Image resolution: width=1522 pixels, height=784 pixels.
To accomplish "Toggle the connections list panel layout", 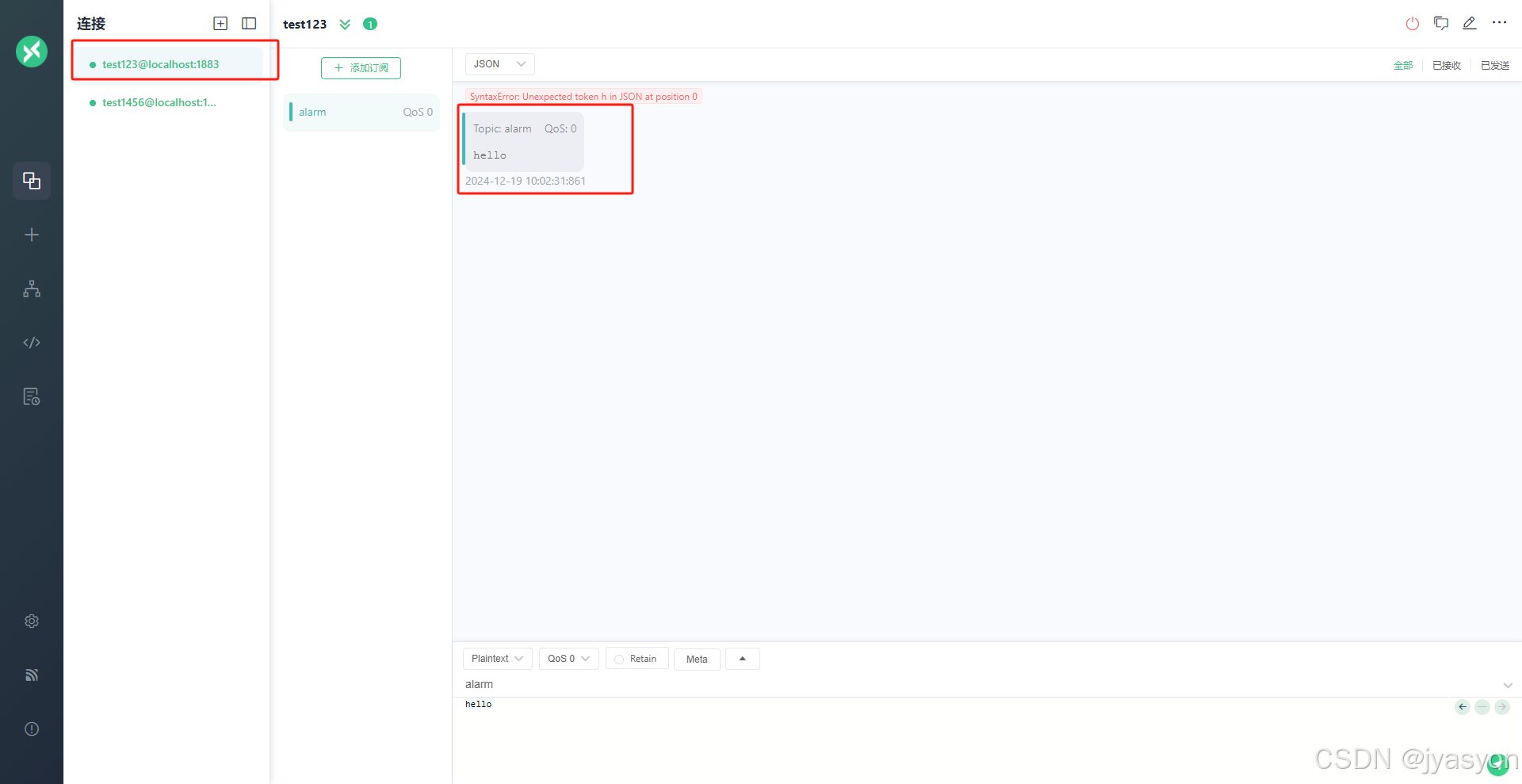I will pos(249,23).
